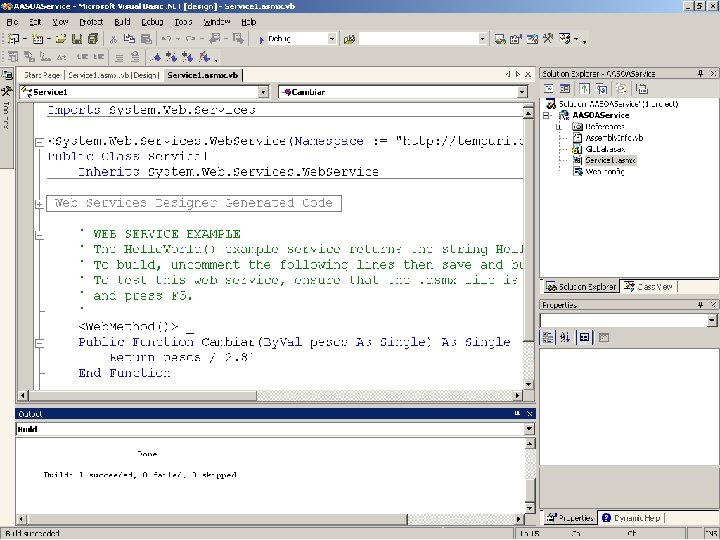
Task: Toggle Show All Files in Solution Explorer
Action: click(x=621, y=89)
